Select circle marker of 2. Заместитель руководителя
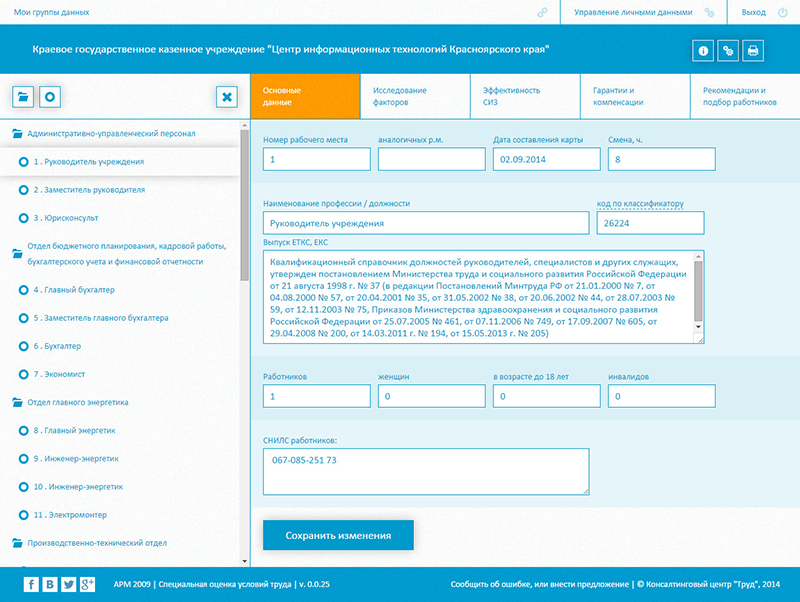Screen dimensions: 800x602 coord(23,190)
